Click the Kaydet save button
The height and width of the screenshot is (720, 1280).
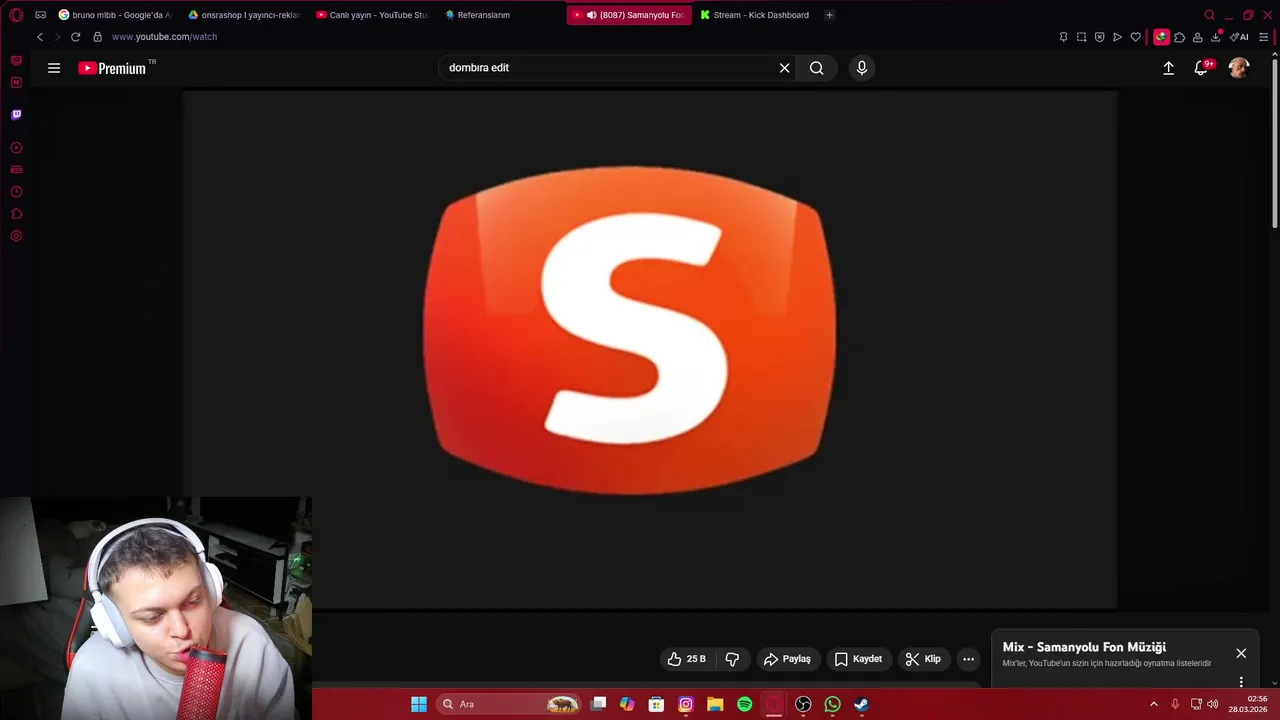tap(858, 659)
